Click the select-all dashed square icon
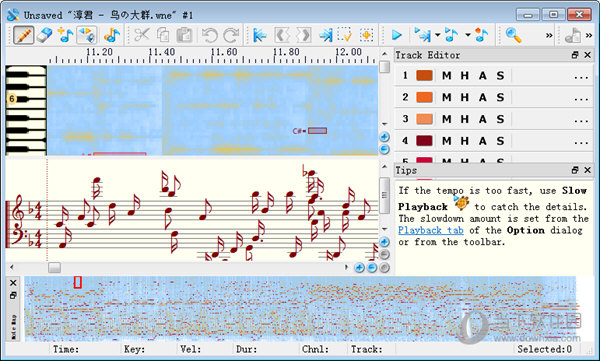This screenshot has height=361, width=600. 367,35
